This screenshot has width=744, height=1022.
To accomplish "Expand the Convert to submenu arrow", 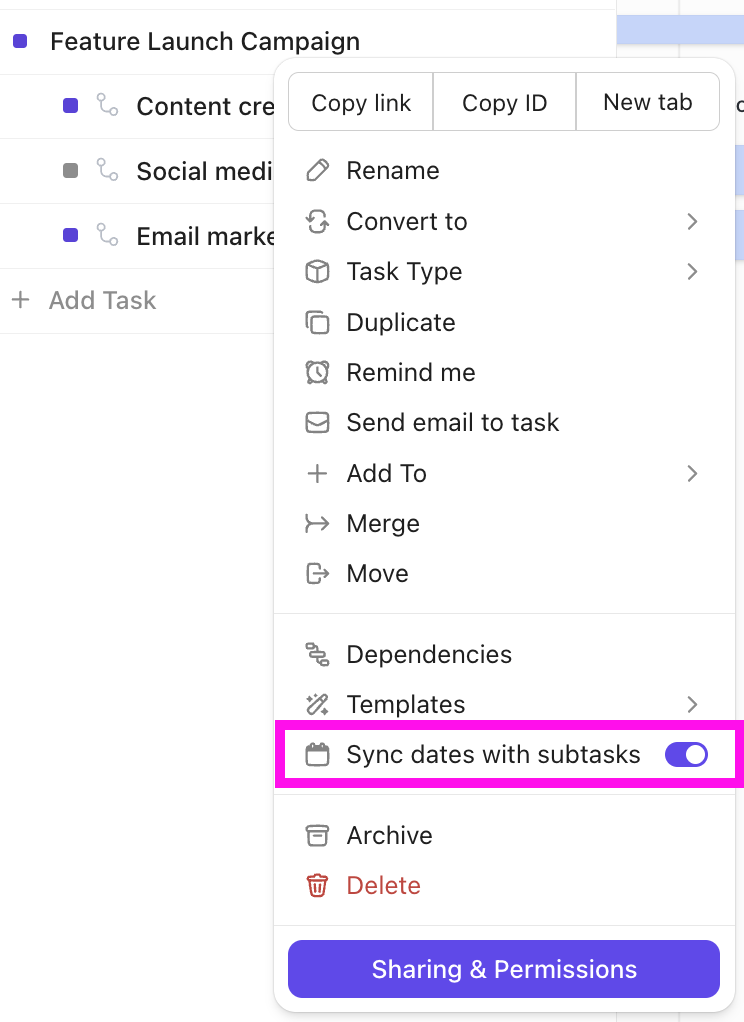I will point(692,222).
